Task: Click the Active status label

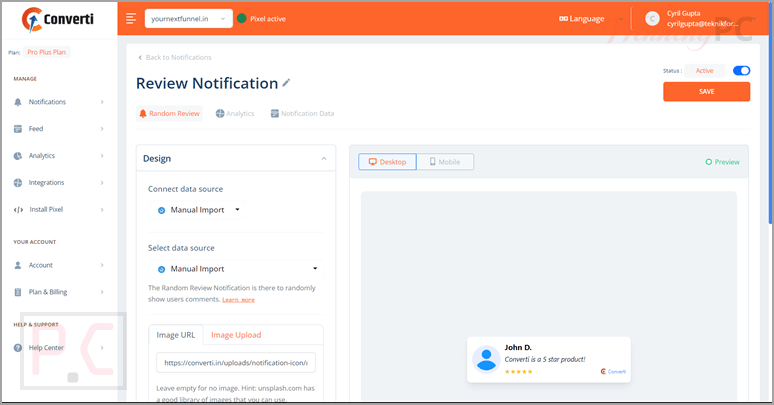Action: point(704,71)
